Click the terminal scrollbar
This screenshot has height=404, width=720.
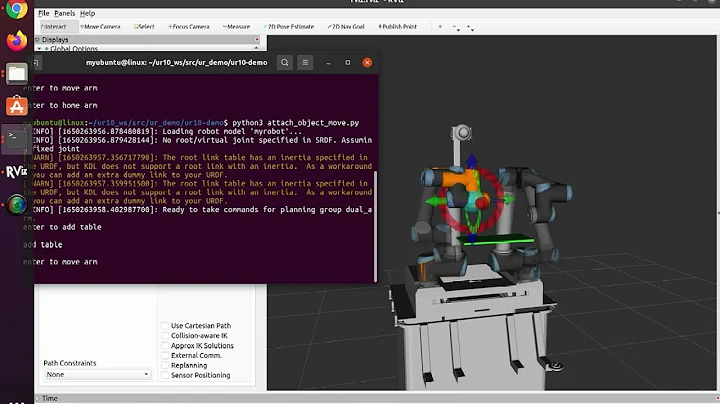pyautogui.click(x=376, y=226)
